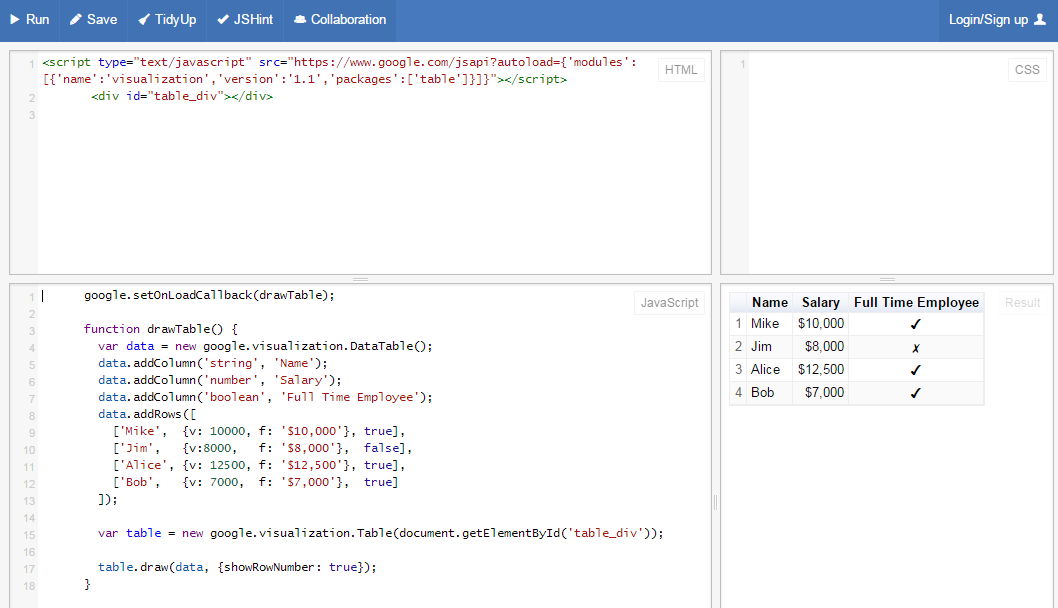Click the divider handle below HTML panel
The width and height of the screenshot is (1058, 608).
[360, 279]
